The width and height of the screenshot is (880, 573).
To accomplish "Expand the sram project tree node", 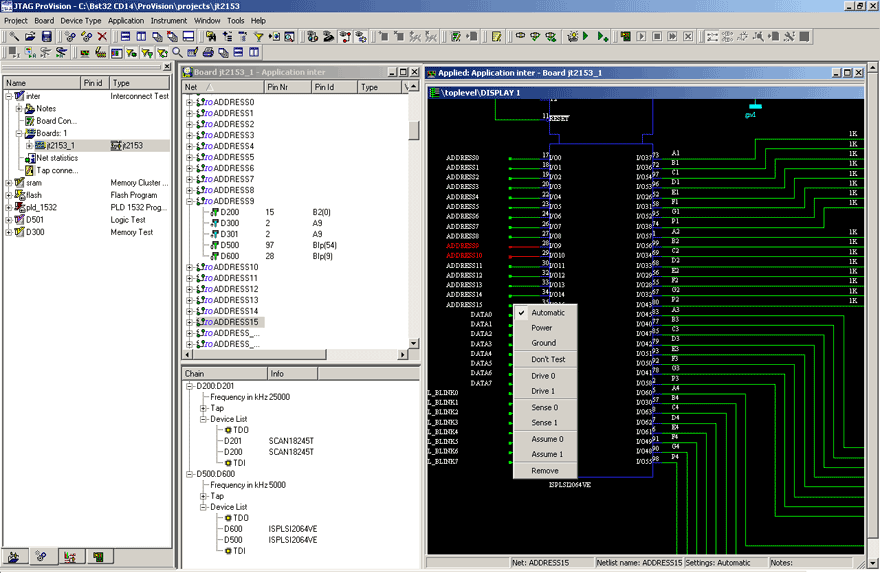I will [x=9, y=183].
